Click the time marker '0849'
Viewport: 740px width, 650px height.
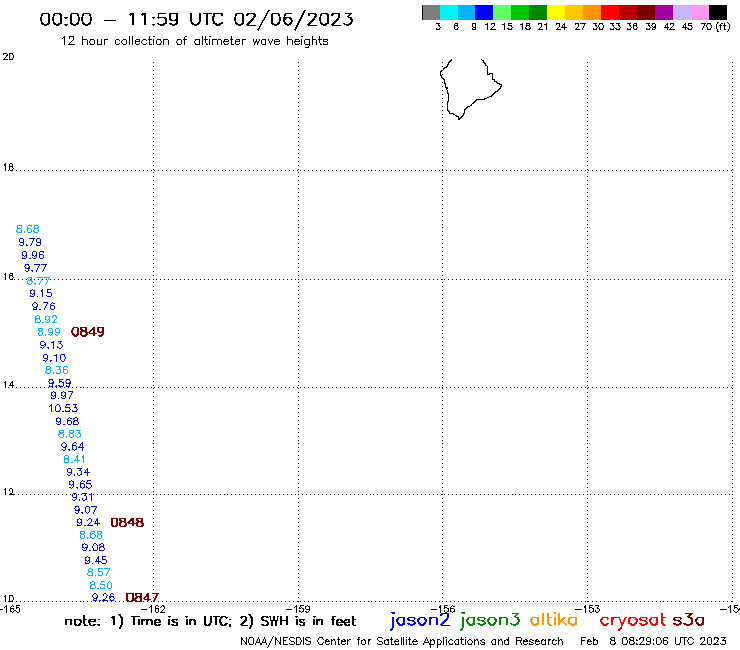[87, 332]
